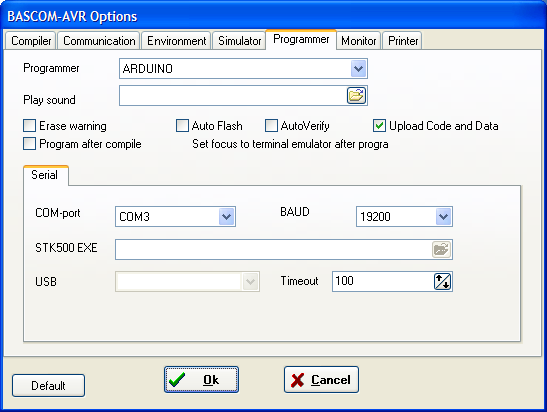Viewport: 547px width, 412px height.
Task: Enable the AutoVerify checkbox
Action: (271, 126)
